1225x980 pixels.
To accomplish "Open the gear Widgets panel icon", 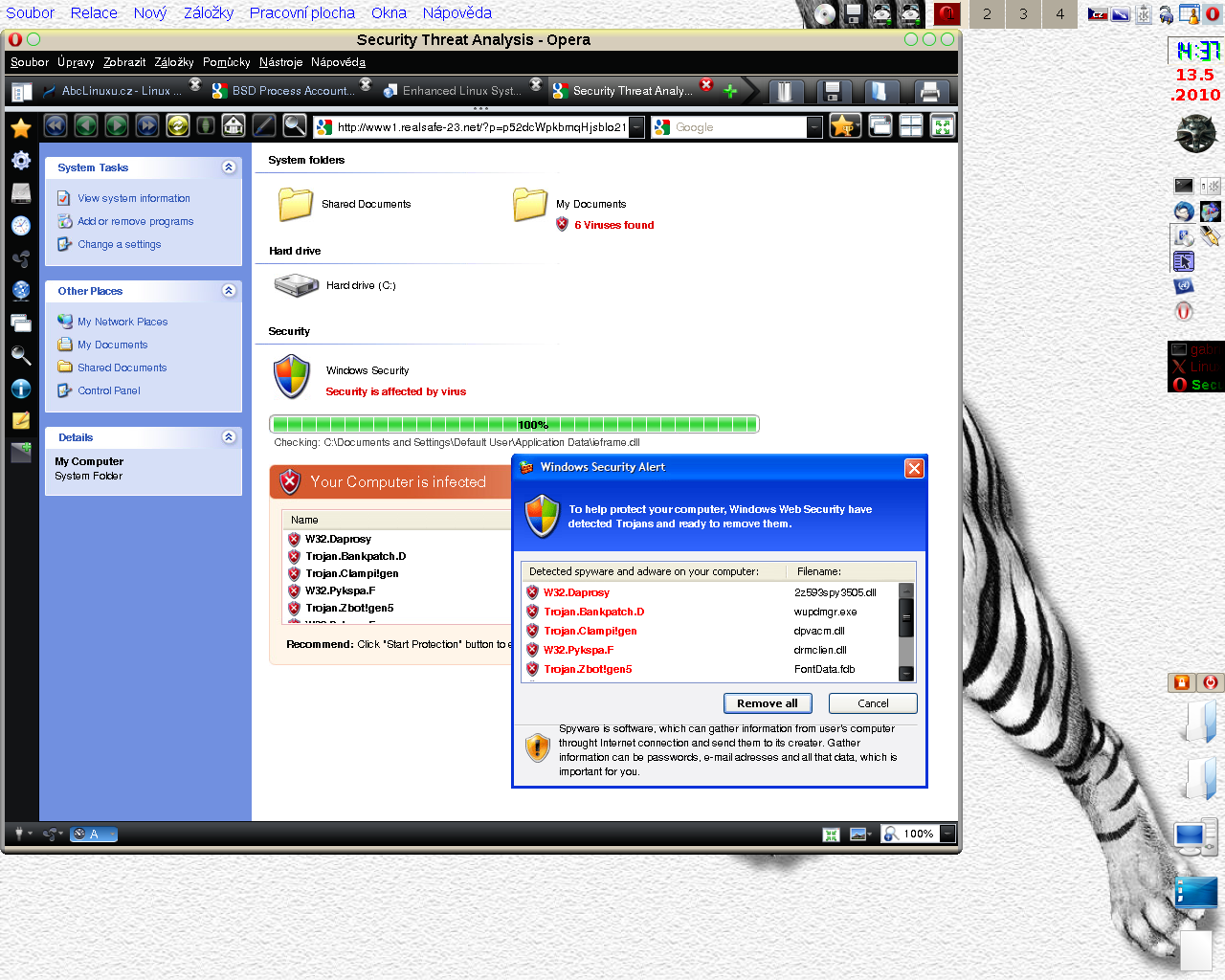I will [x=21, y=160].
